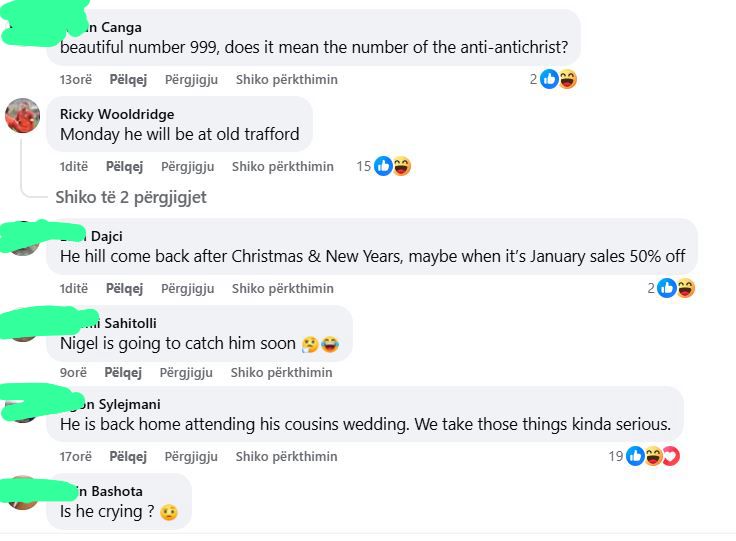Reply to Ricky Wooldridge's comment via Përgjigju
Viewport: 736px width, 541px height.
[188, 166]
